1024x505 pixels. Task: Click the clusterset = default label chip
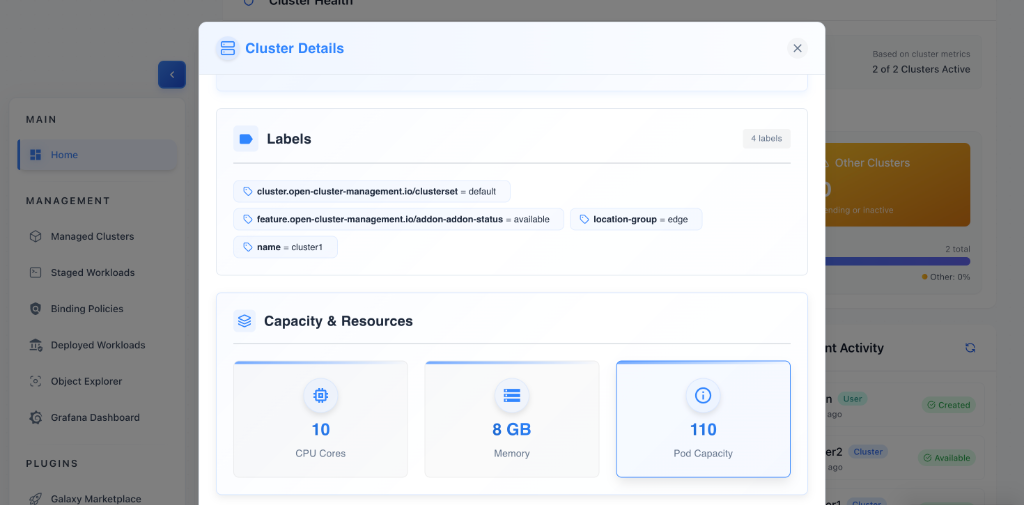372,191
